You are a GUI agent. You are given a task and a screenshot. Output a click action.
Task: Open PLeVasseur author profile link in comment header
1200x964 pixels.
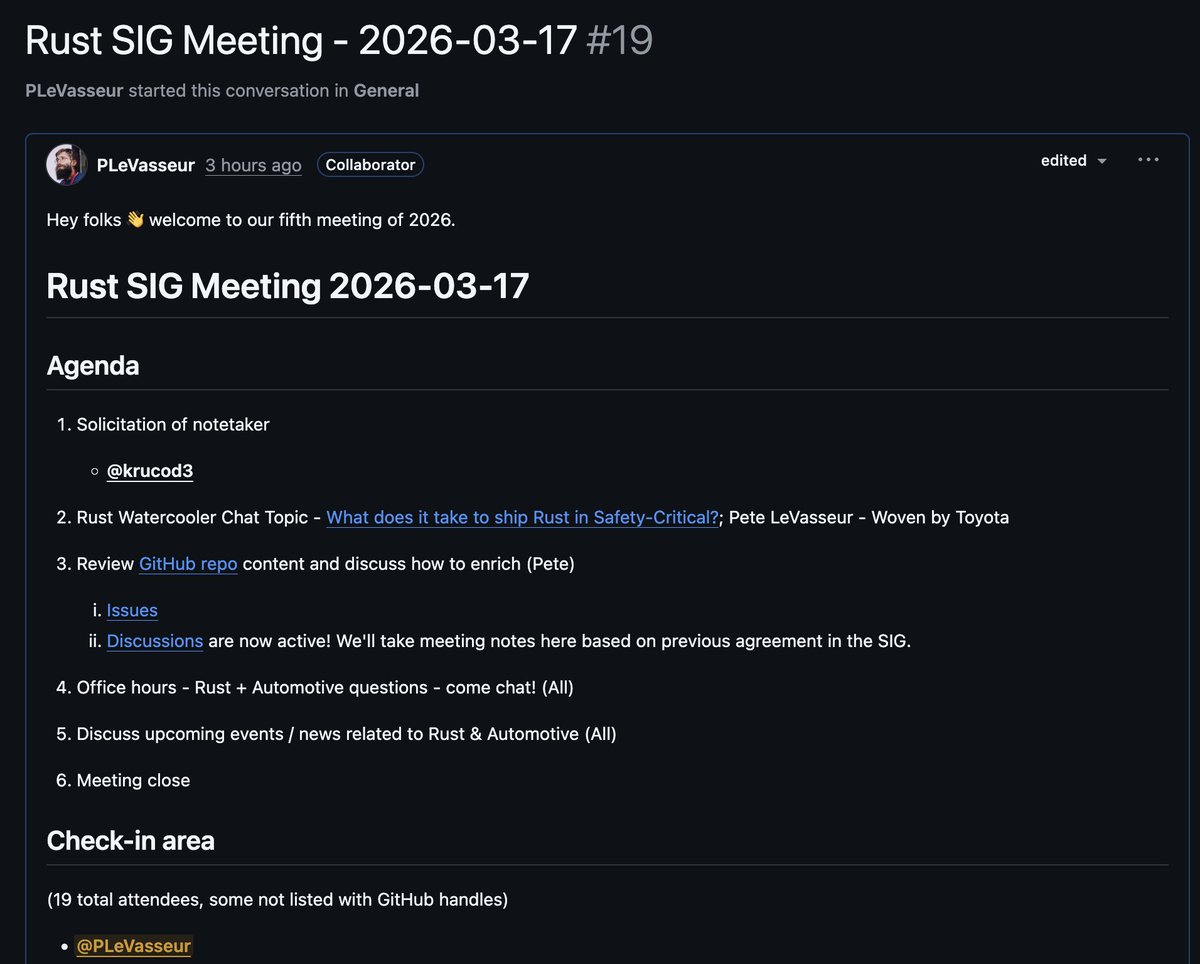pos(146,165)
